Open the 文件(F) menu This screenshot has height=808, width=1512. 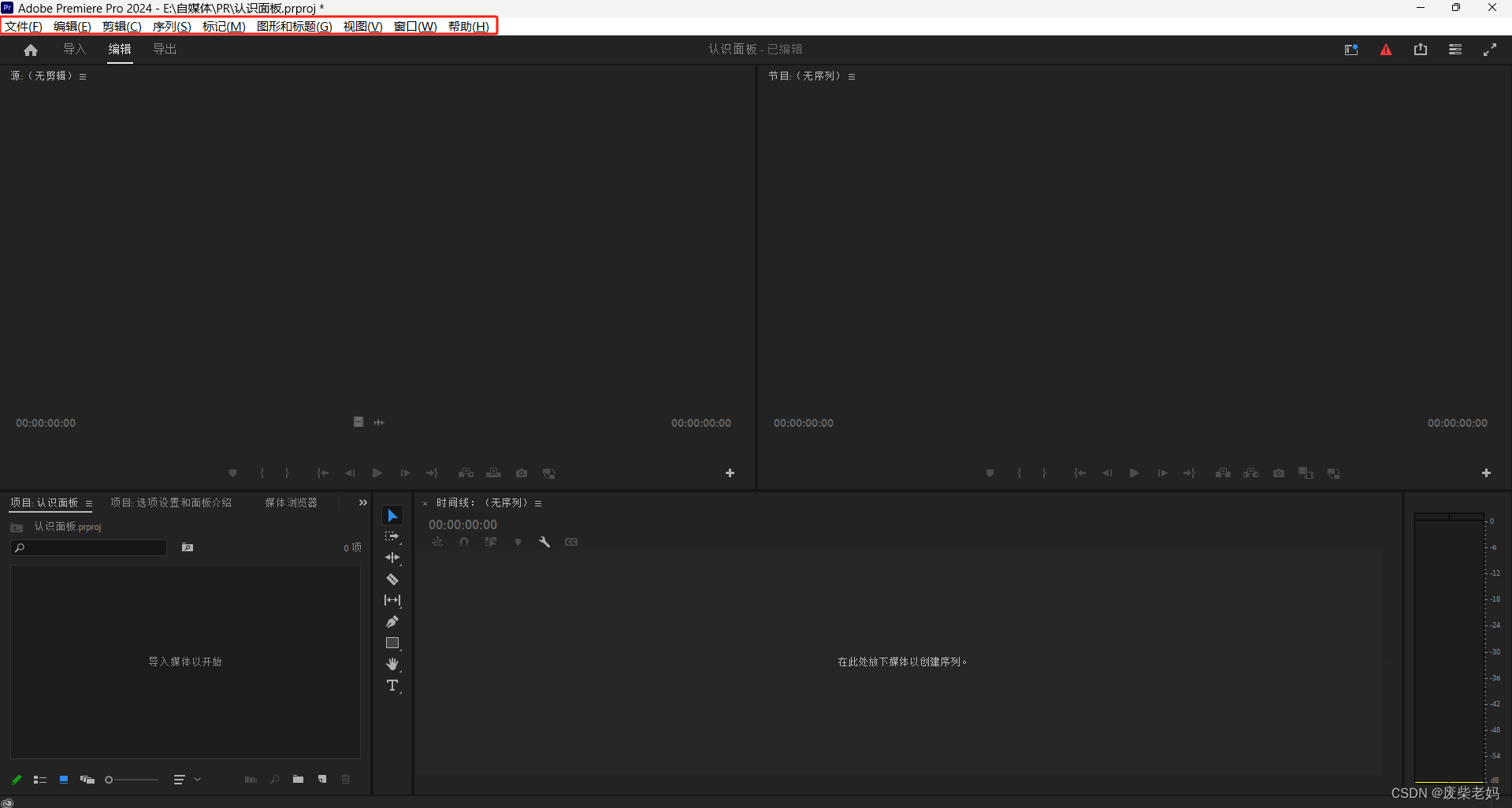coord(24,26)
